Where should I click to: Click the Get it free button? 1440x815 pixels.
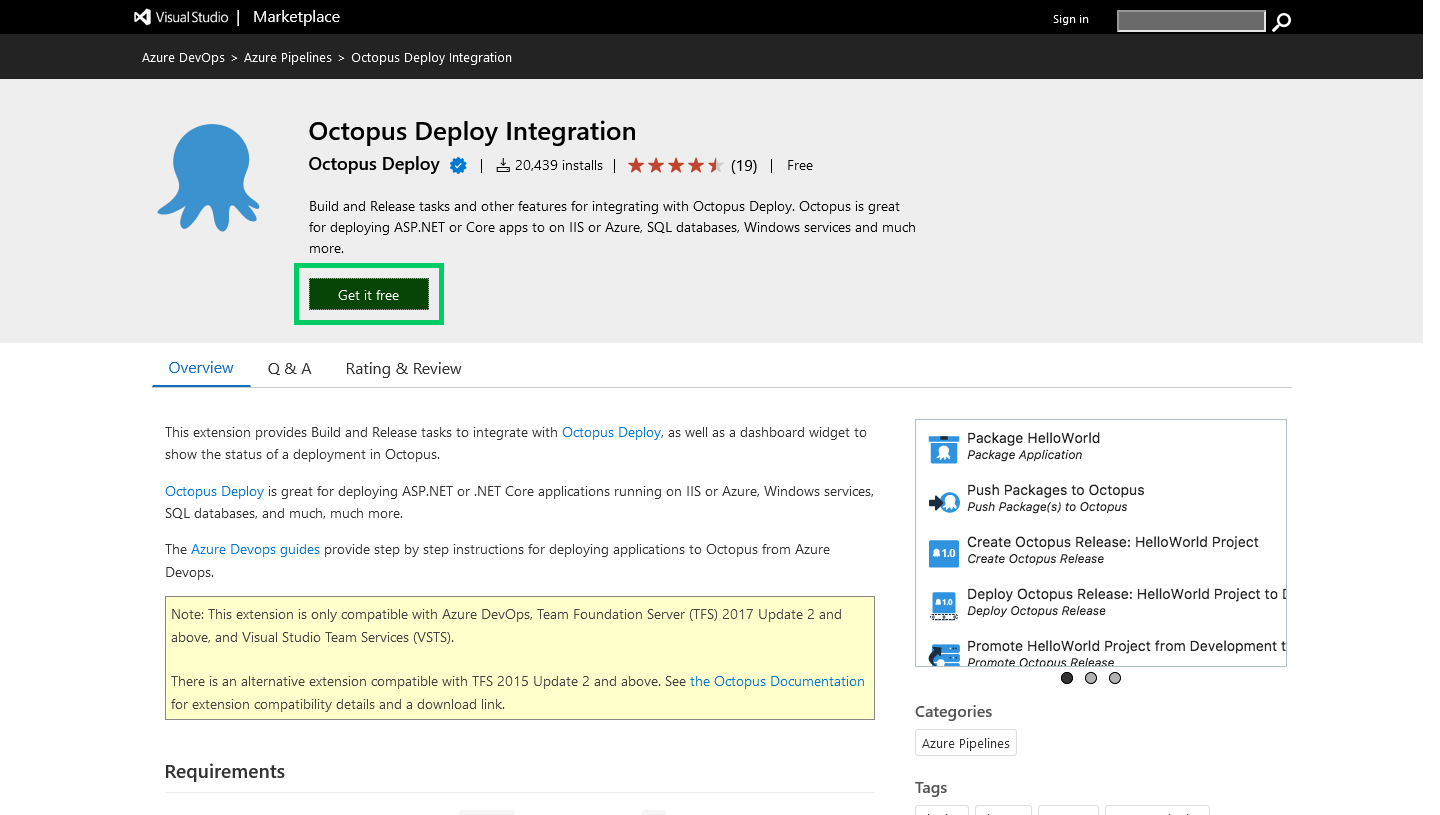pos(369,295)
